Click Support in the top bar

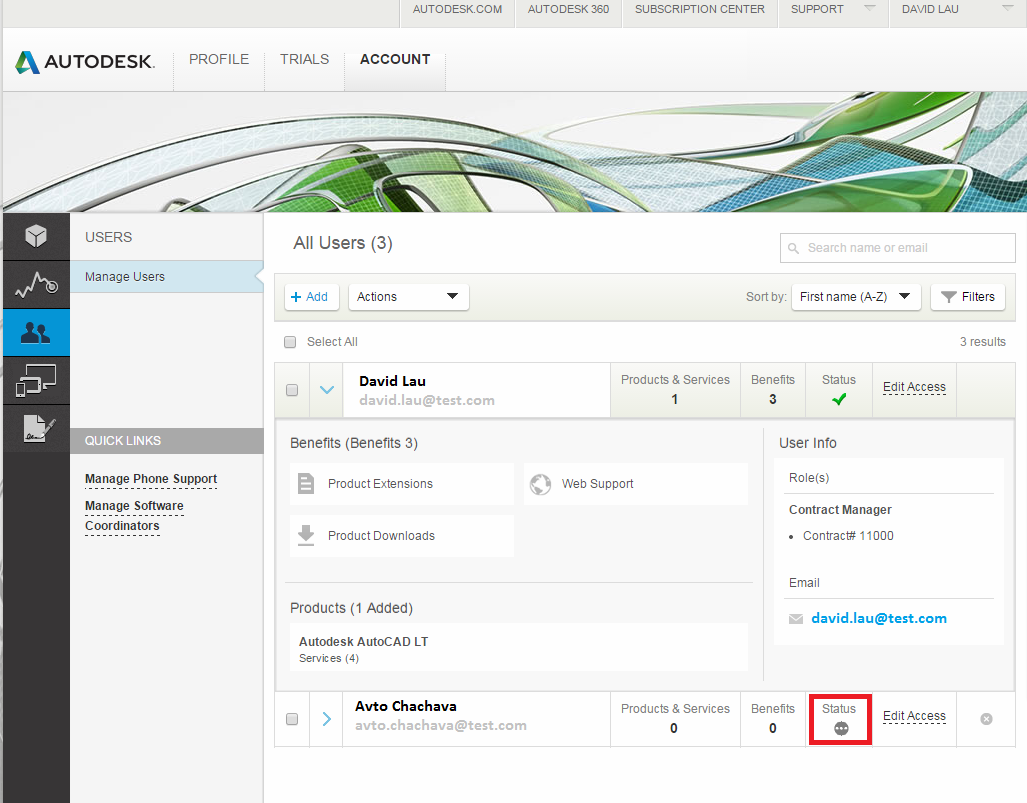817,9
